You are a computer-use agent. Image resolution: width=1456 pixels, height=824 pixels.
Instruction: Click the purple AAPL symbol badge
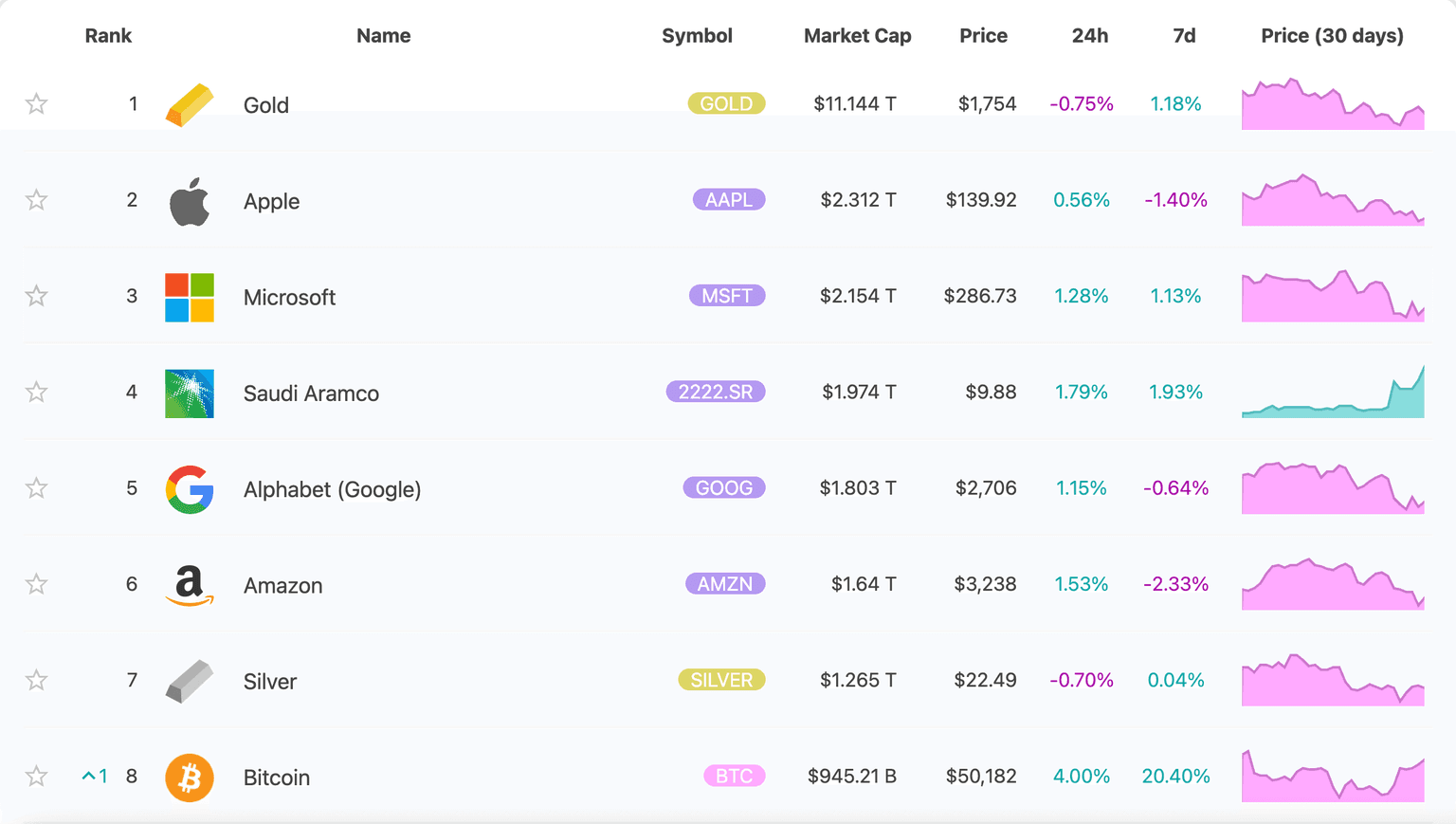(x=728, y=200)
